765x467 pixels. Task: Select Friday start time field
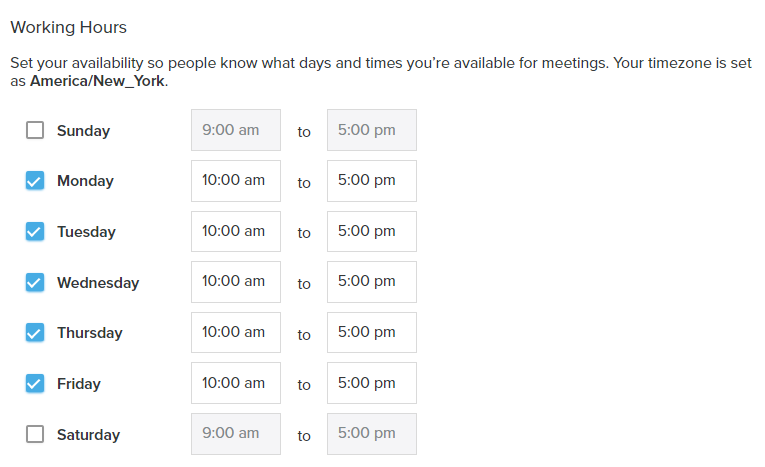click(x=236, y=383)
